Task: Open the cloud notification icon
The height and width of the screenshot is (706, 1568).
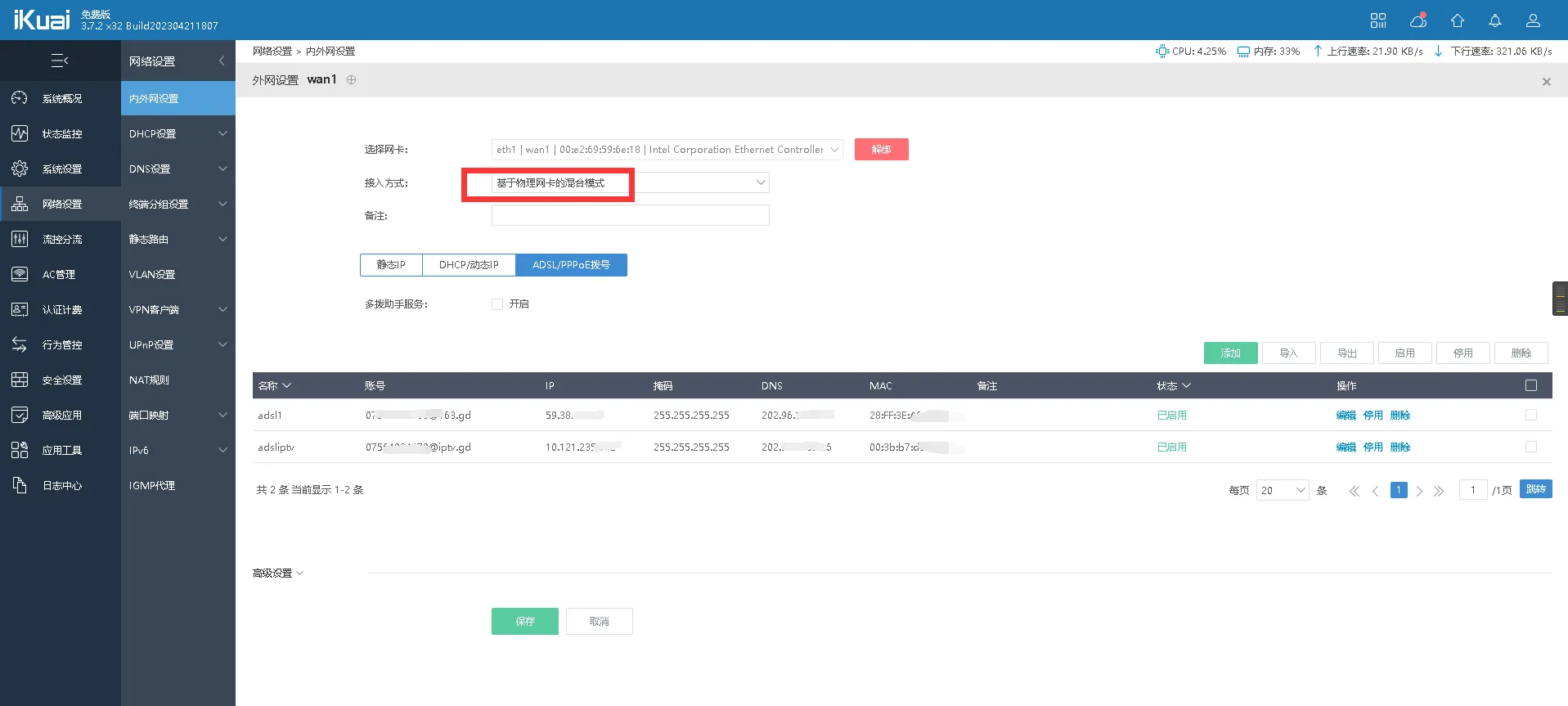Action: point(1418,20)
